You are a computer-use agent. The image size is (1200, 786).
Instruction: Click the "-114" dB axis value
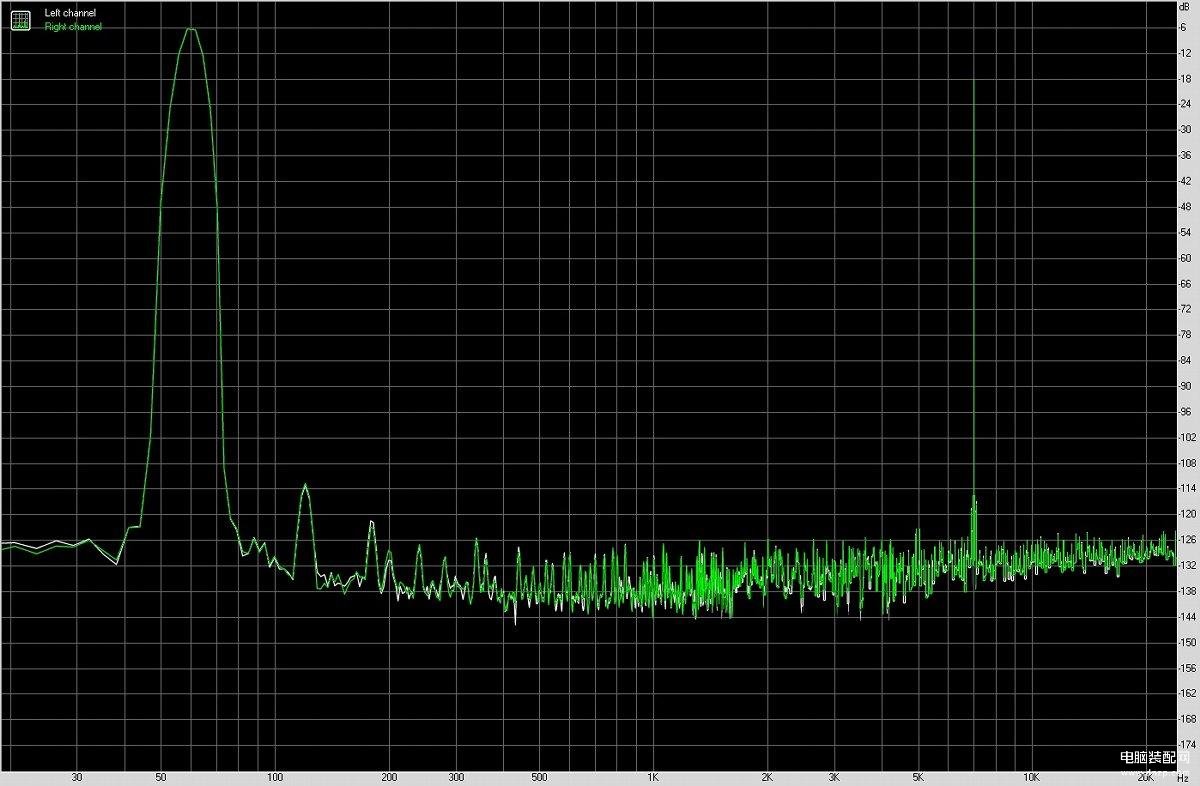pyautogui.click(x=1187, y=489)
